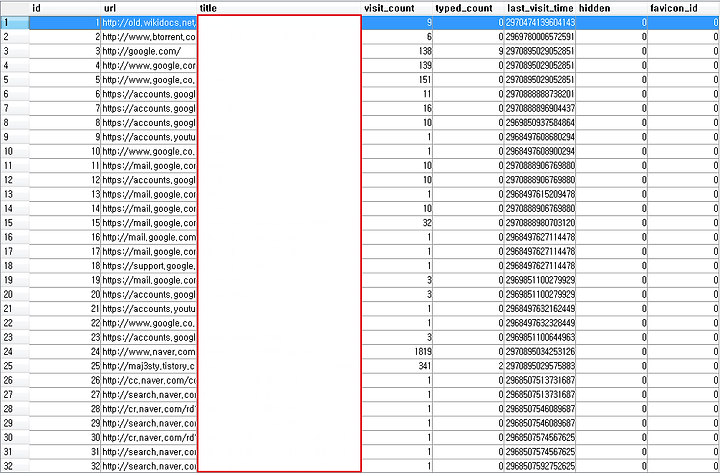Click the typed_count cell showing 9
720x473 pixels.
468,51
